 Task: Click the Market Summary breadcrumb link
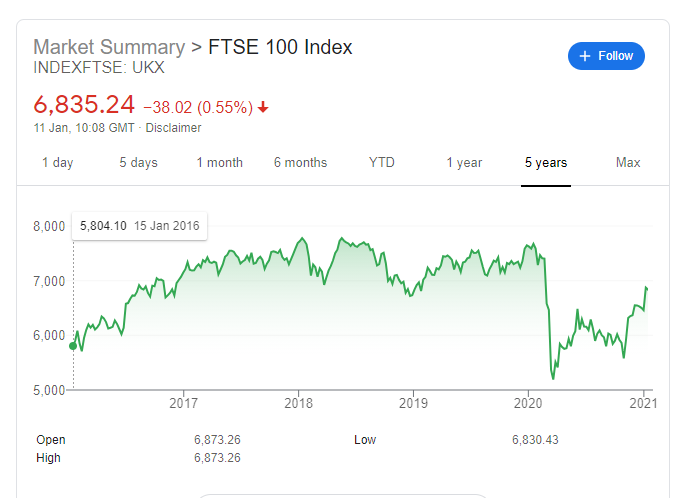pos(109,47)
